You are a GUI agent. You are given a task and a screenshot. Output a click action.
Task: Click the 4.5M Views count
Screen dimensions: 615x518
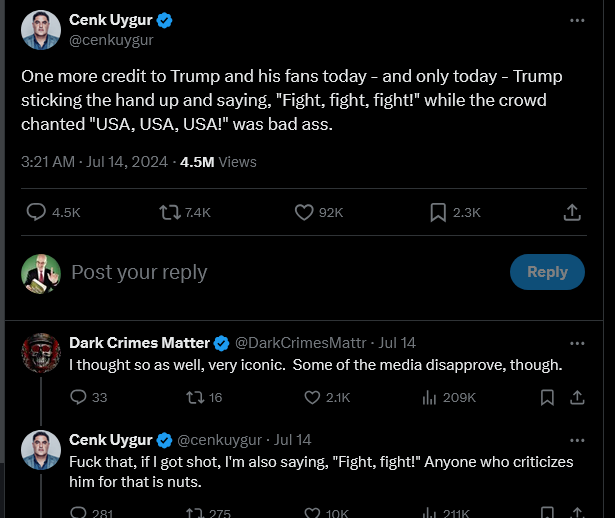218,161
